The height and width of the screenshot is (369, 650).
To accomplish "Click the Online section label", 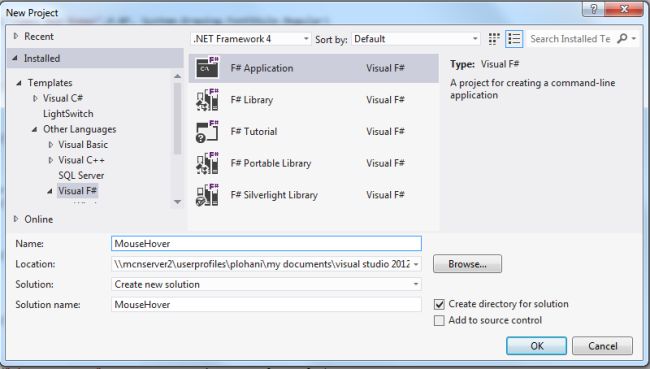I will point(39,219).
